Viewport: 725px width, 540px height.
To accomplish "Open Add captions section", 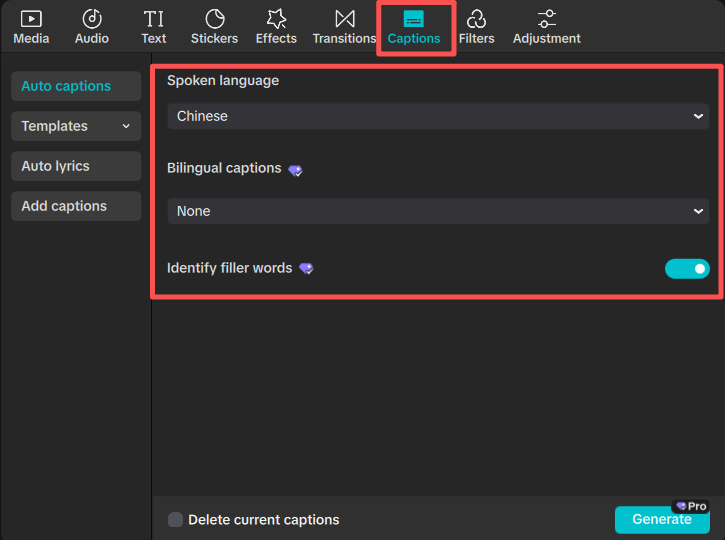I will (76, 206).
